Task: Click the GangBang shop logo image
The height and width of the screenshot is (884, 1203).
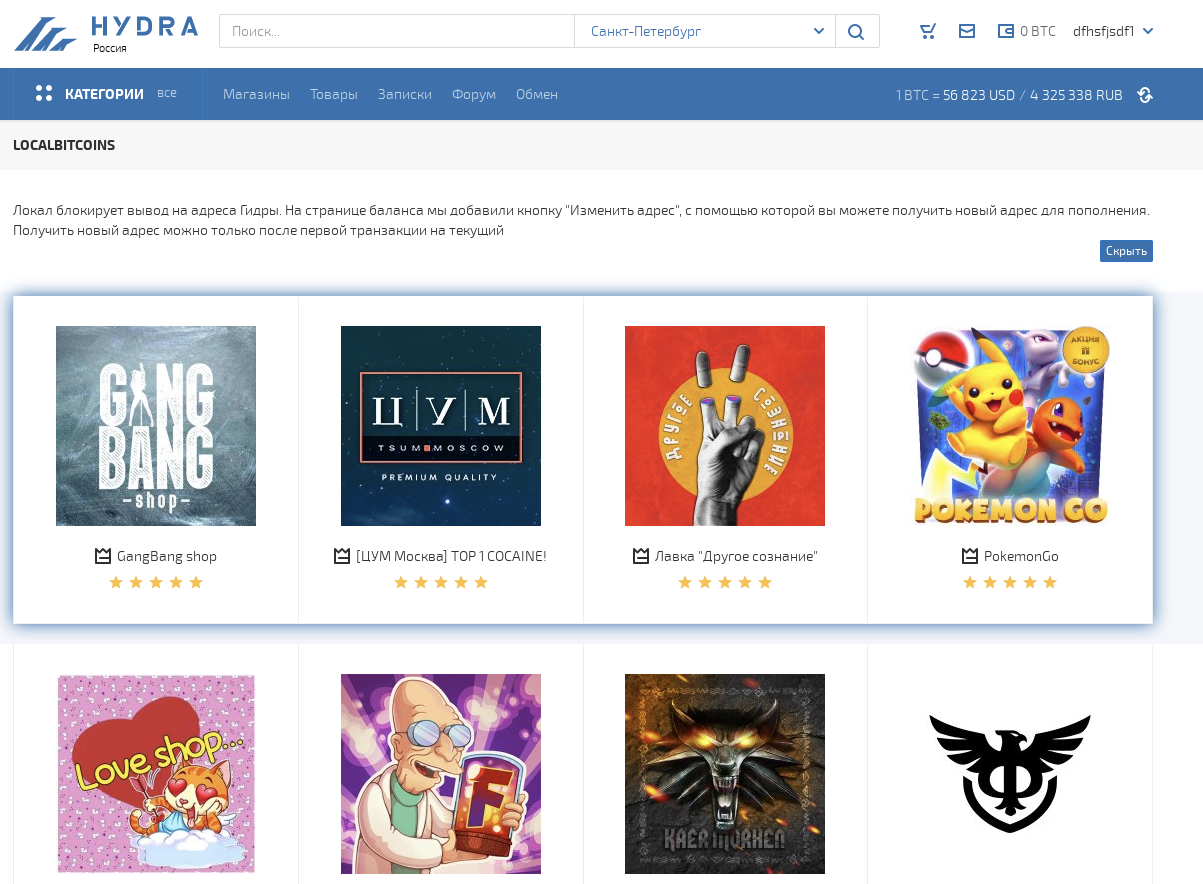Action: [x=156, y=426]
